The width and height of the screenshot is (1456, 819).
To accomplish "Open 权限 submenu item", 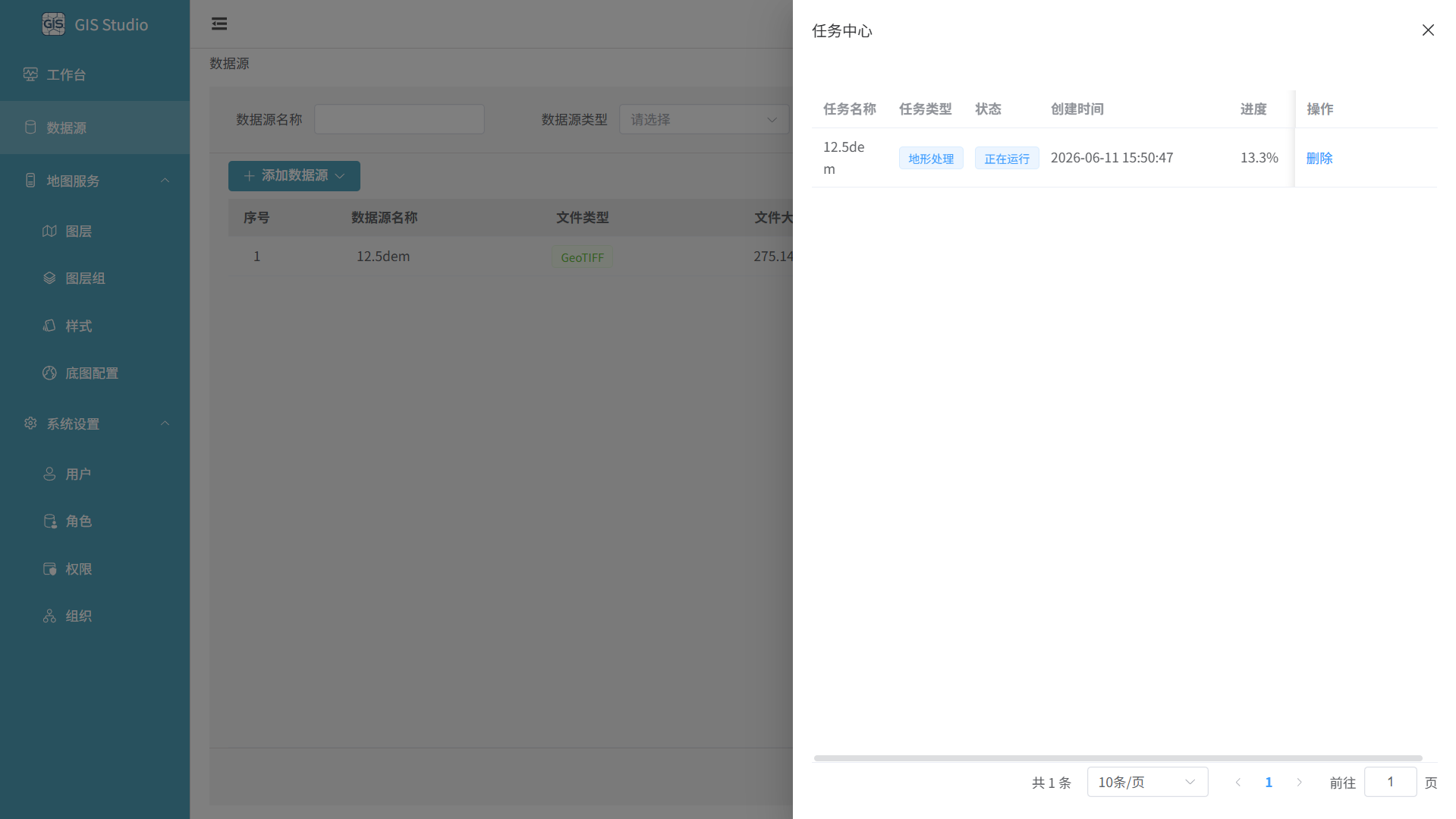I will [x=95, y=569].
